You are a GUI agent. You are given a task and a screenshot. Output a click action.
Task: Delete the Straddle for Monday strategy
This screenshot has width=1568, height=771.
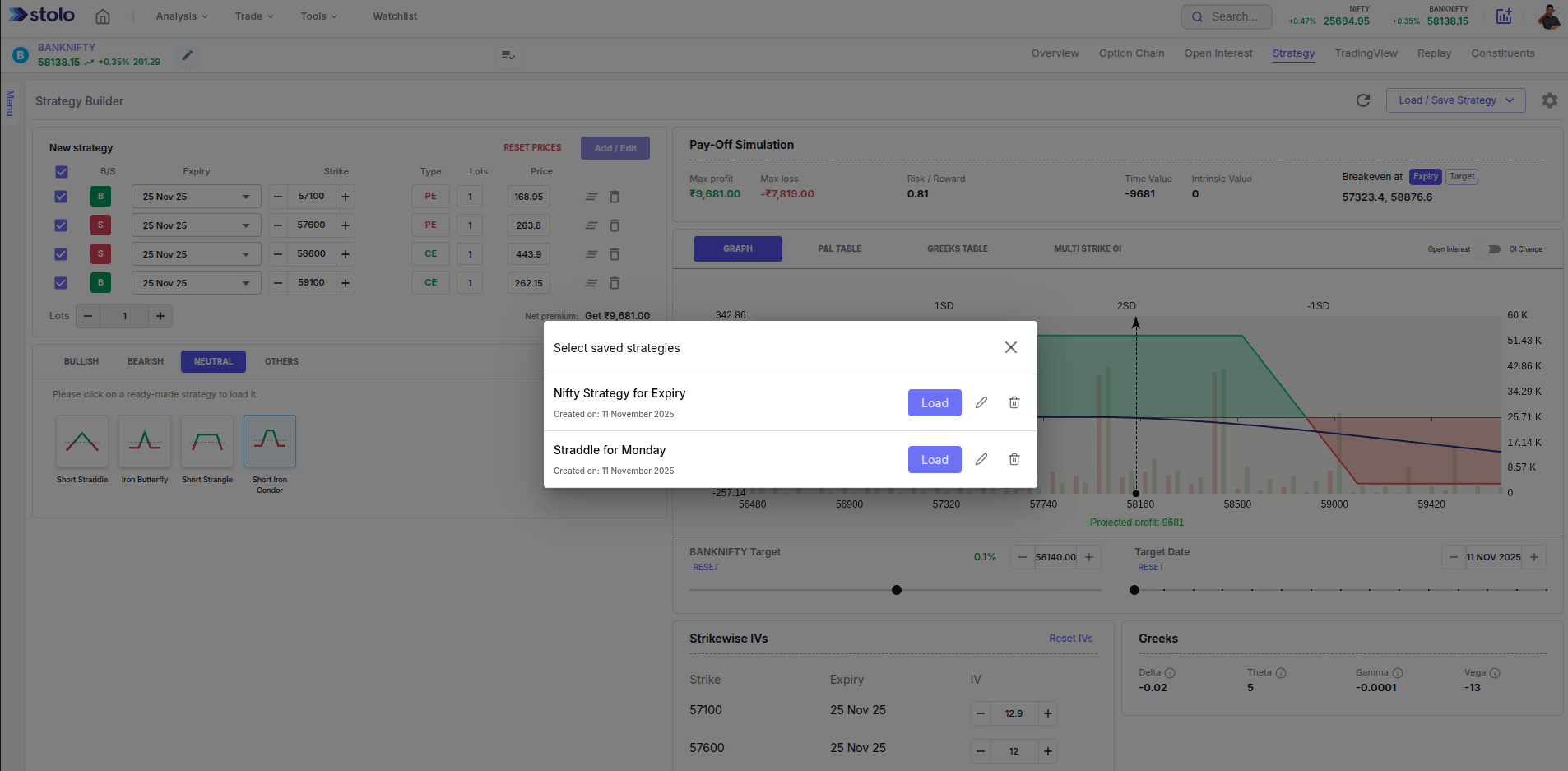click(1014, 459)
